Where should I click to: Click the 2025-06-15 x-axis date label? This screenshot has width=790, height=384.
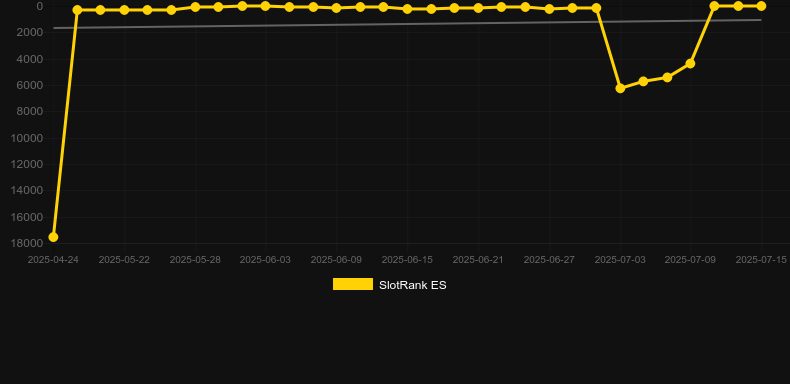pos(407,260)
